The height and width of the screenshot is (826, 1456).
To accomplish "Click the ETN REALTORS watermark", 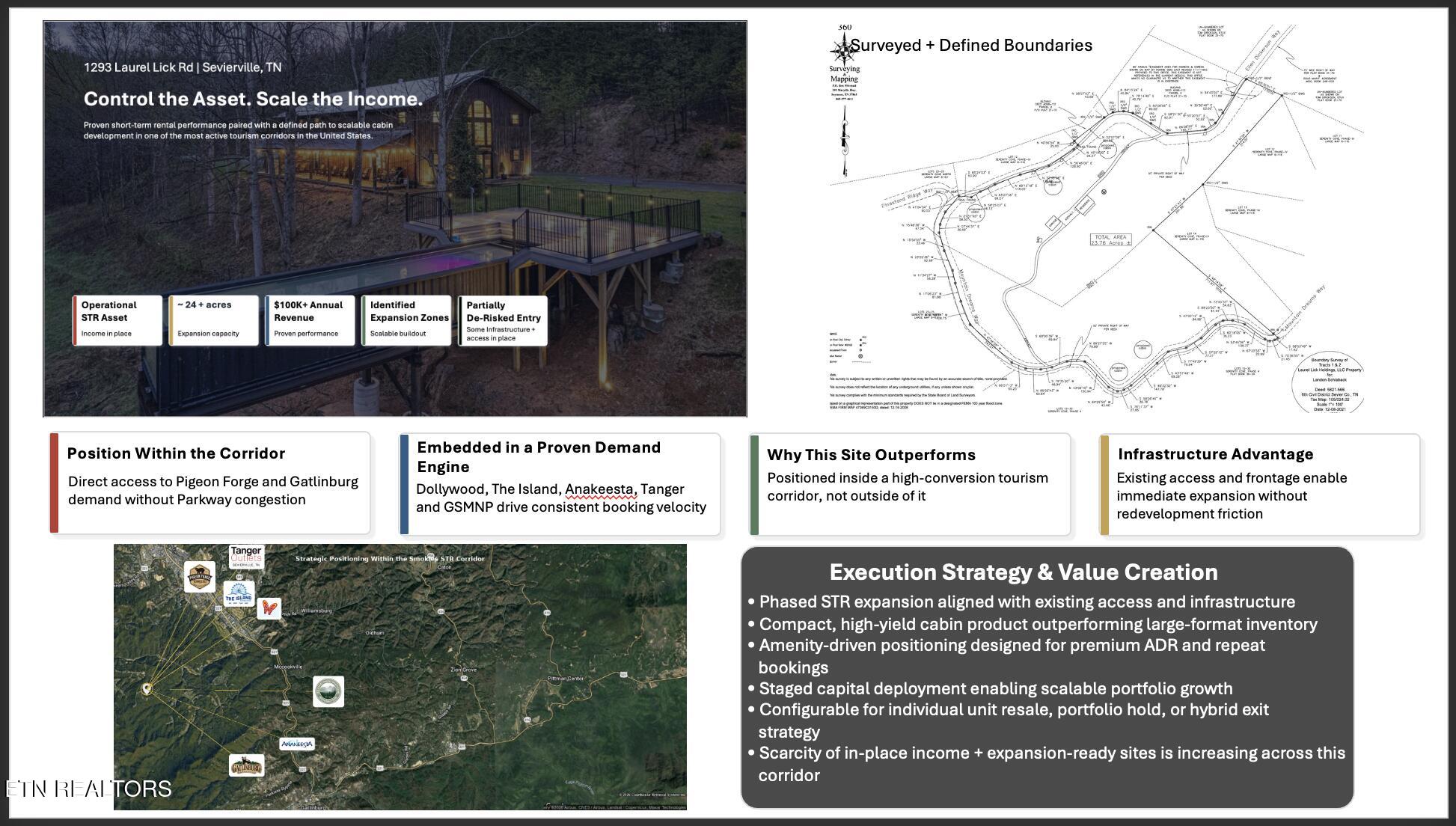I will [x=88, y=789].
